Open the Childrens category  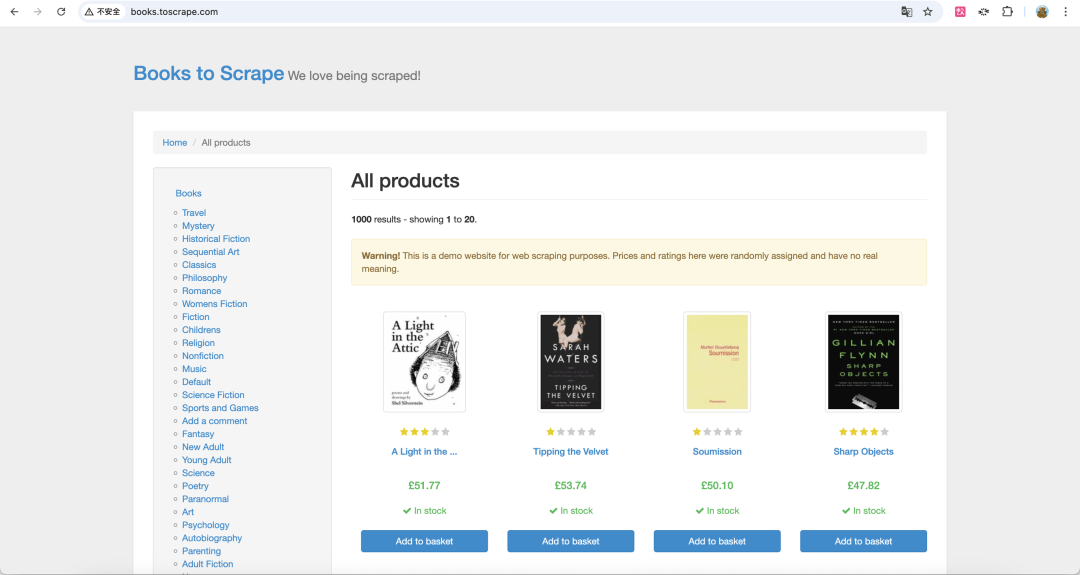(x=201, y=330)
